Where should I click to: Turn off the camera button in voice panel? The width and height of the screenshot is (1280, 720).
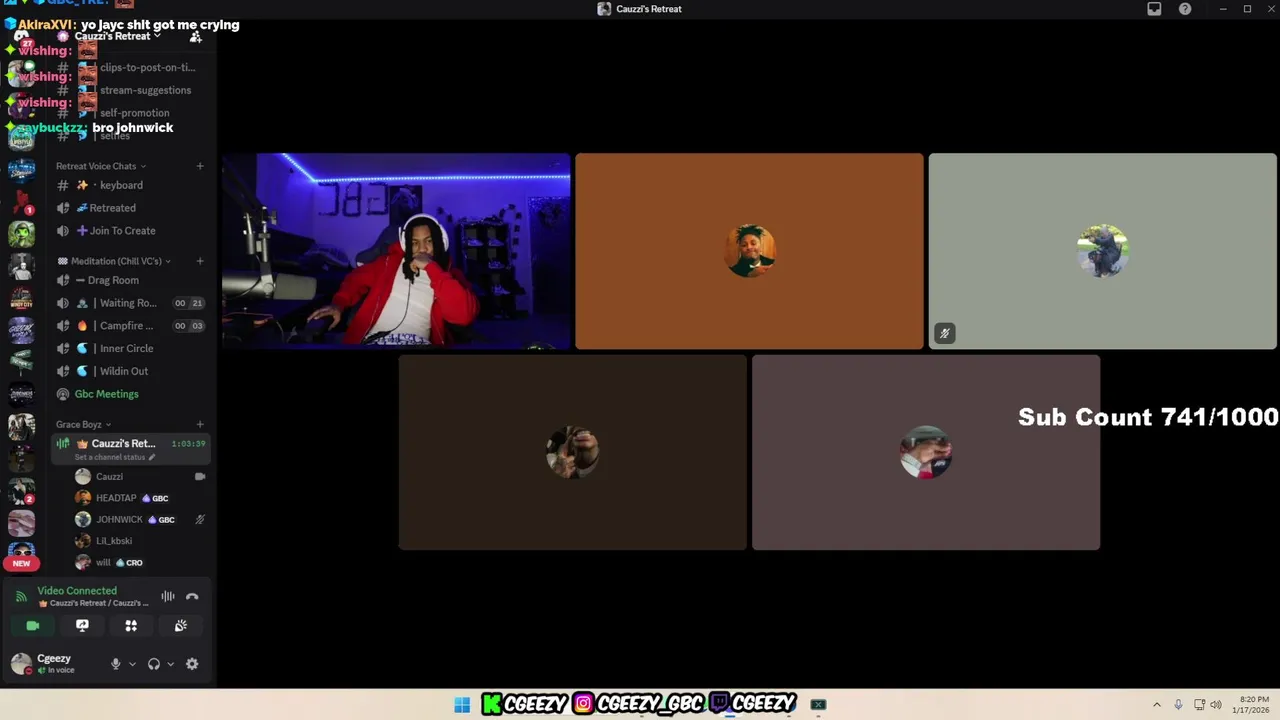pos(33,626)
